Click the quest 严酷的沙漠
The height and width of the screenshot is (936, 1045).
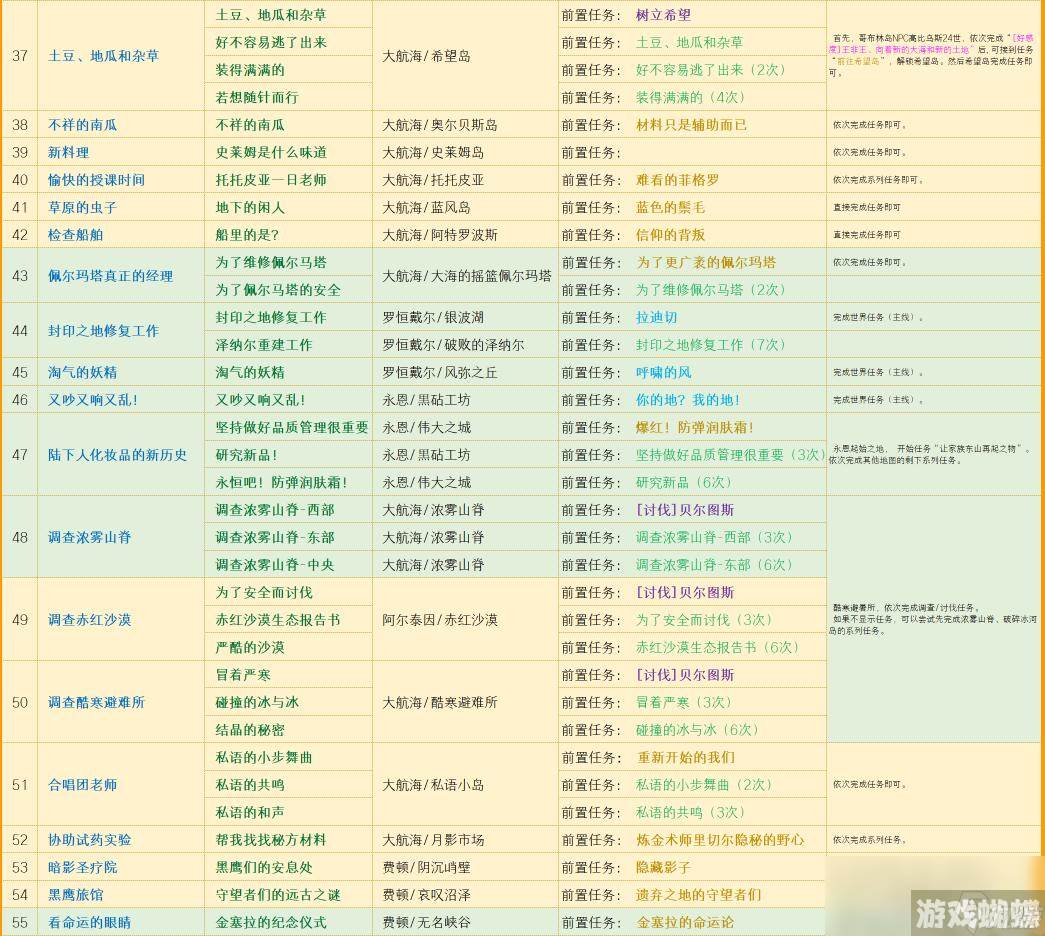pyautogui.click(x=250, y=647)
